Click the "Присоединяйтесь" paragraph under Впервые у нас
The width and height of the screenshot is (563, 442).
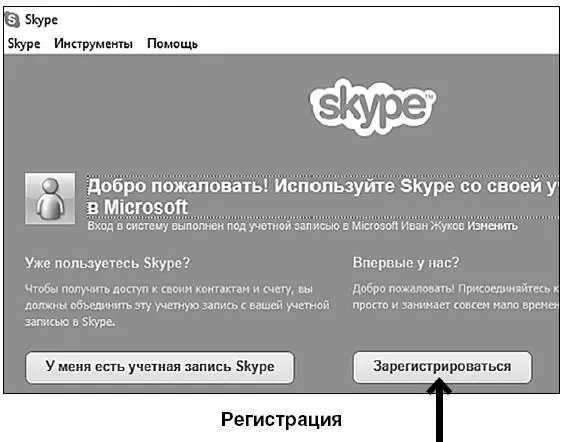click(456, 297)
